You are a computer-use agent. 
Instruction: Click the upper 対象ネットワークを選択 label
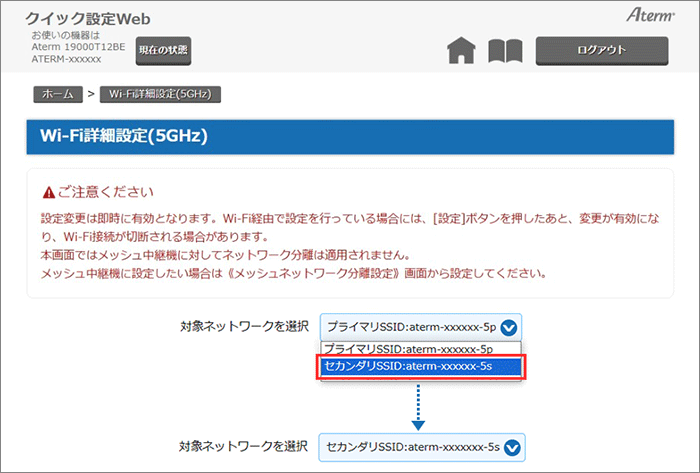(243, 326)
